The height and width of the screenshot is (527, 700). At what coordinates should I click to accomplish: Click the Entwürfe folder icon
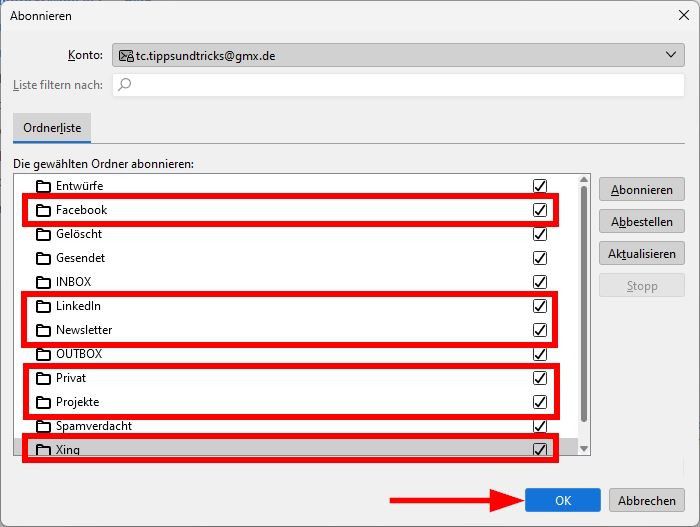coord(43,186)
